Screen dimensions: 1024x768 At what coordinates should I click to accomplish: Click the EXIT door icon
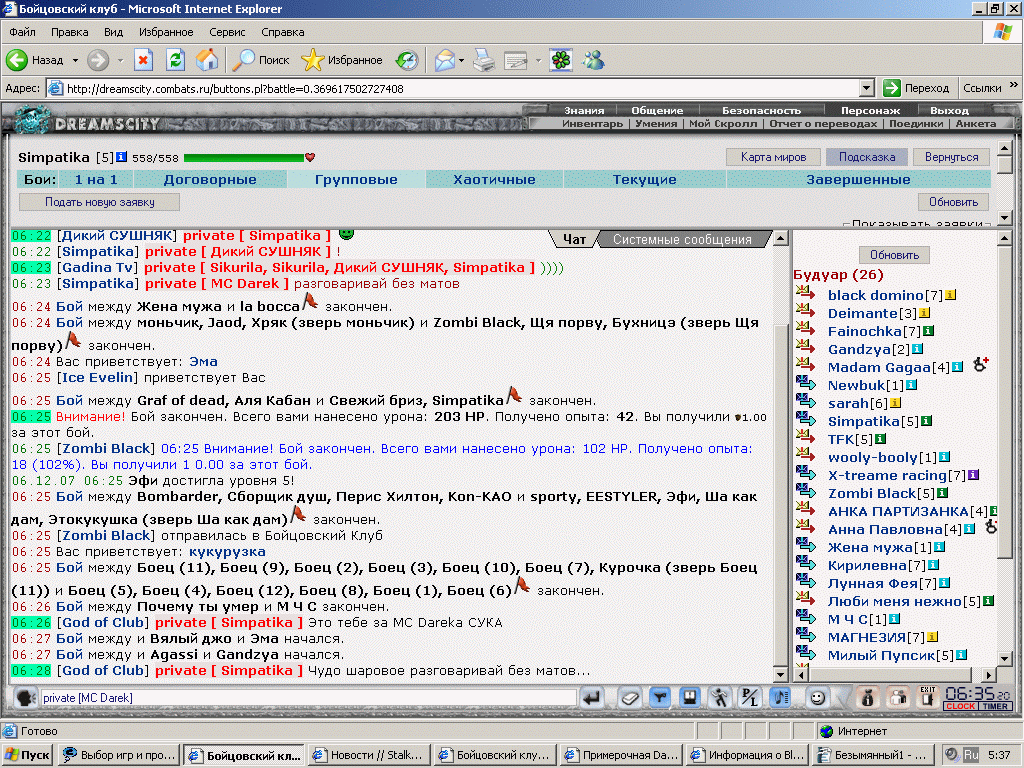click(x=927, y=697)
